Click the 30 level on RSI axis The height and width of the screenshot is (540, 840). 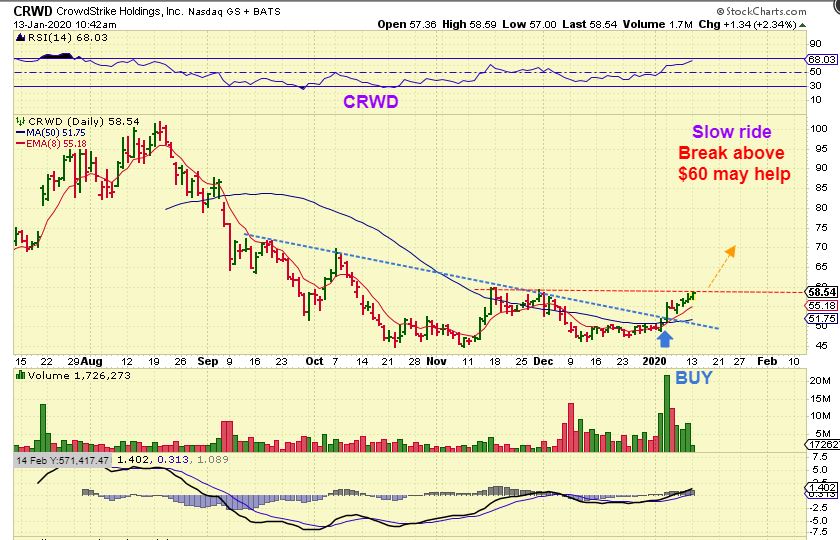pos(815,86)
